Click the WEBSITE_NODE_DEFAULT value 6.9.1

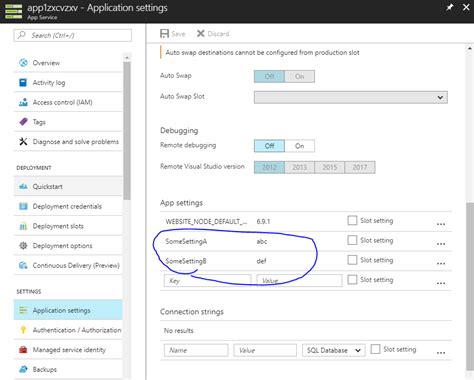(x=263, y=221)
